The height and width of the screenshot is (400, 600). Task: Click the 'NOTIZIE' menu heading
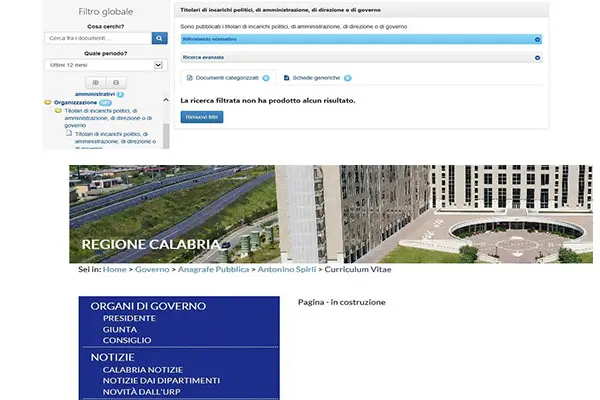tap(112, 357)
